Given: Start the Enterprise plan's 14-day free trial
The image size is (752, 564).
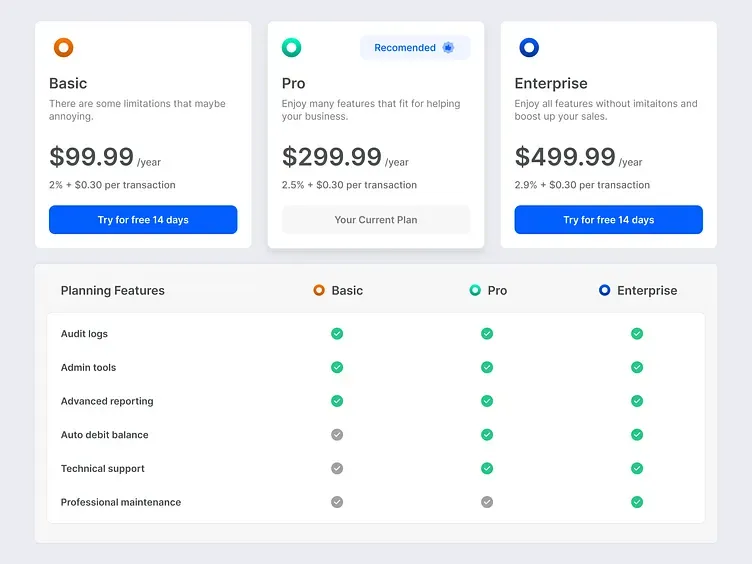Looking at the screenshot, I should pos(609,220).
